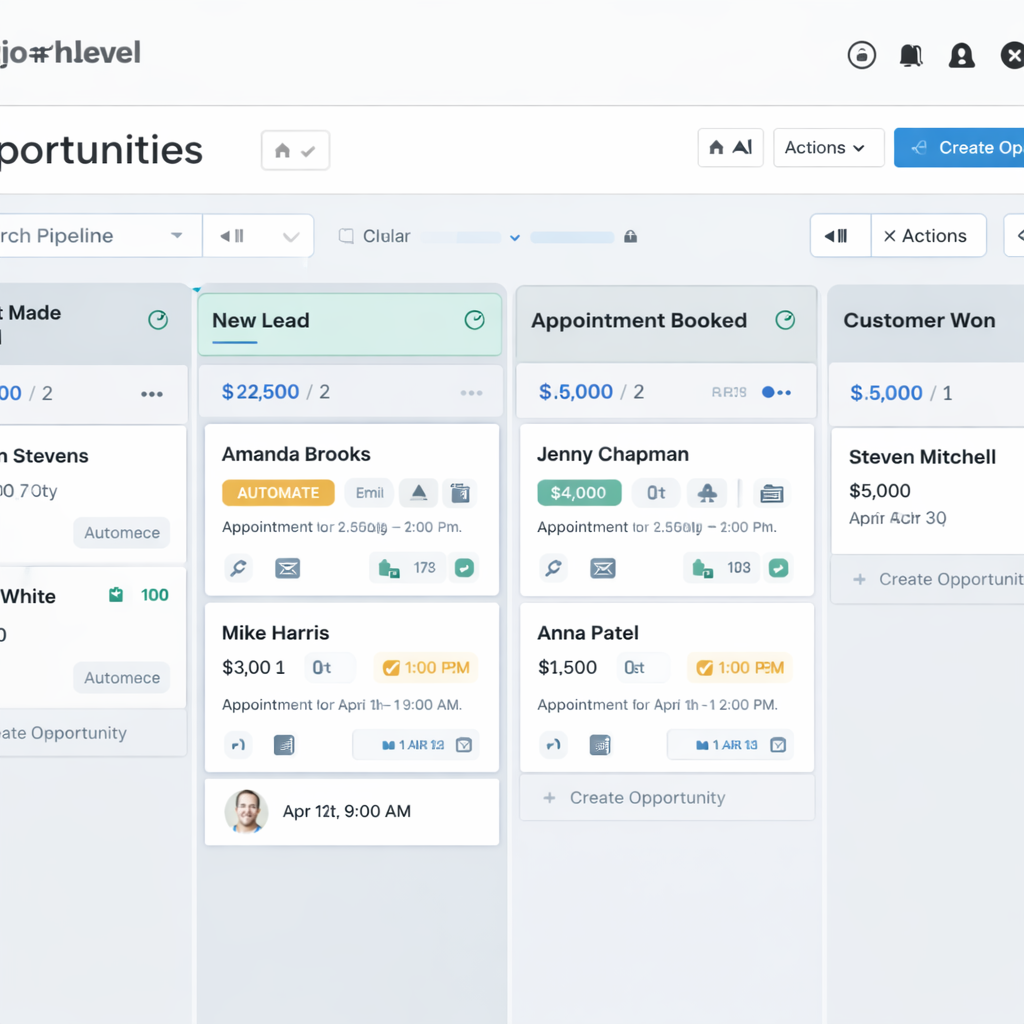
Task: Click envelope icon on Amanda Brooks card
Action: pyautogui.click(x=288, y=568)
